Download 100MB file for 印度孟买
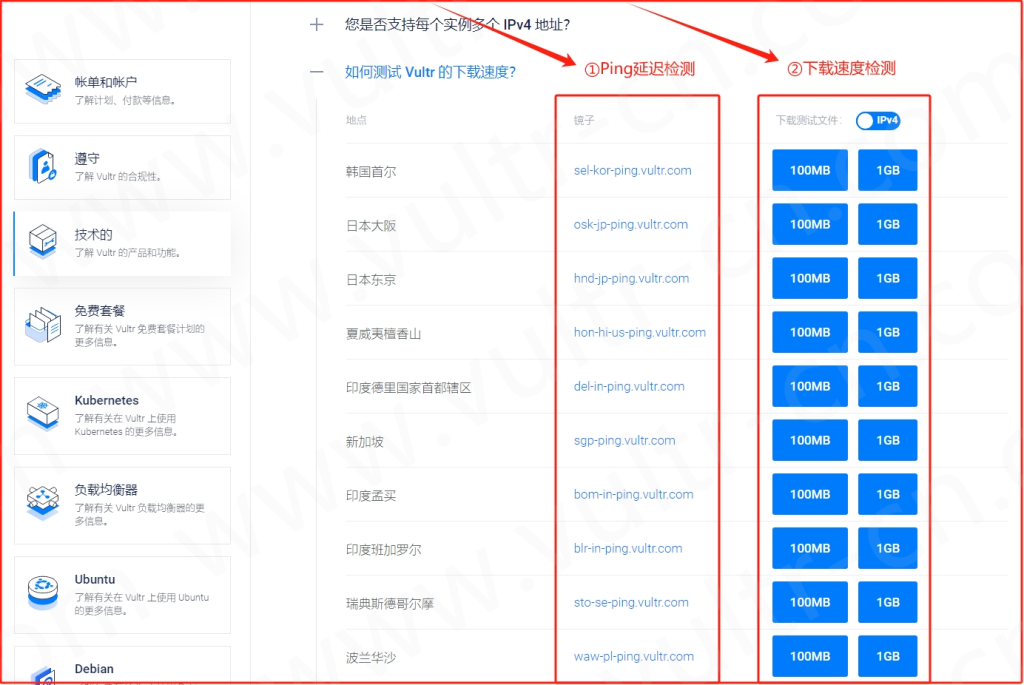Image resolution: width=1024 pixels, height=685 pixels. (x=810, y=494)
